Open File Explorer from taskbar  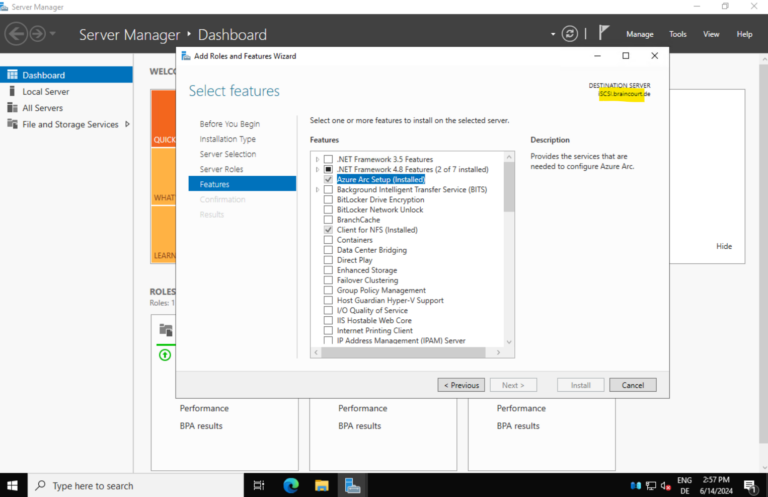(322, 485)
